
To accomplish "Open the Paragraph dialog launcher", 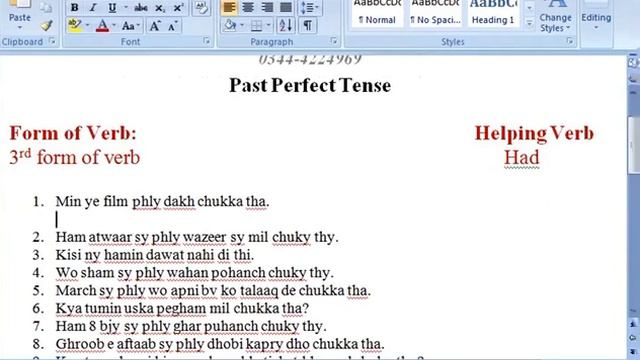I will tap(333, 41).
